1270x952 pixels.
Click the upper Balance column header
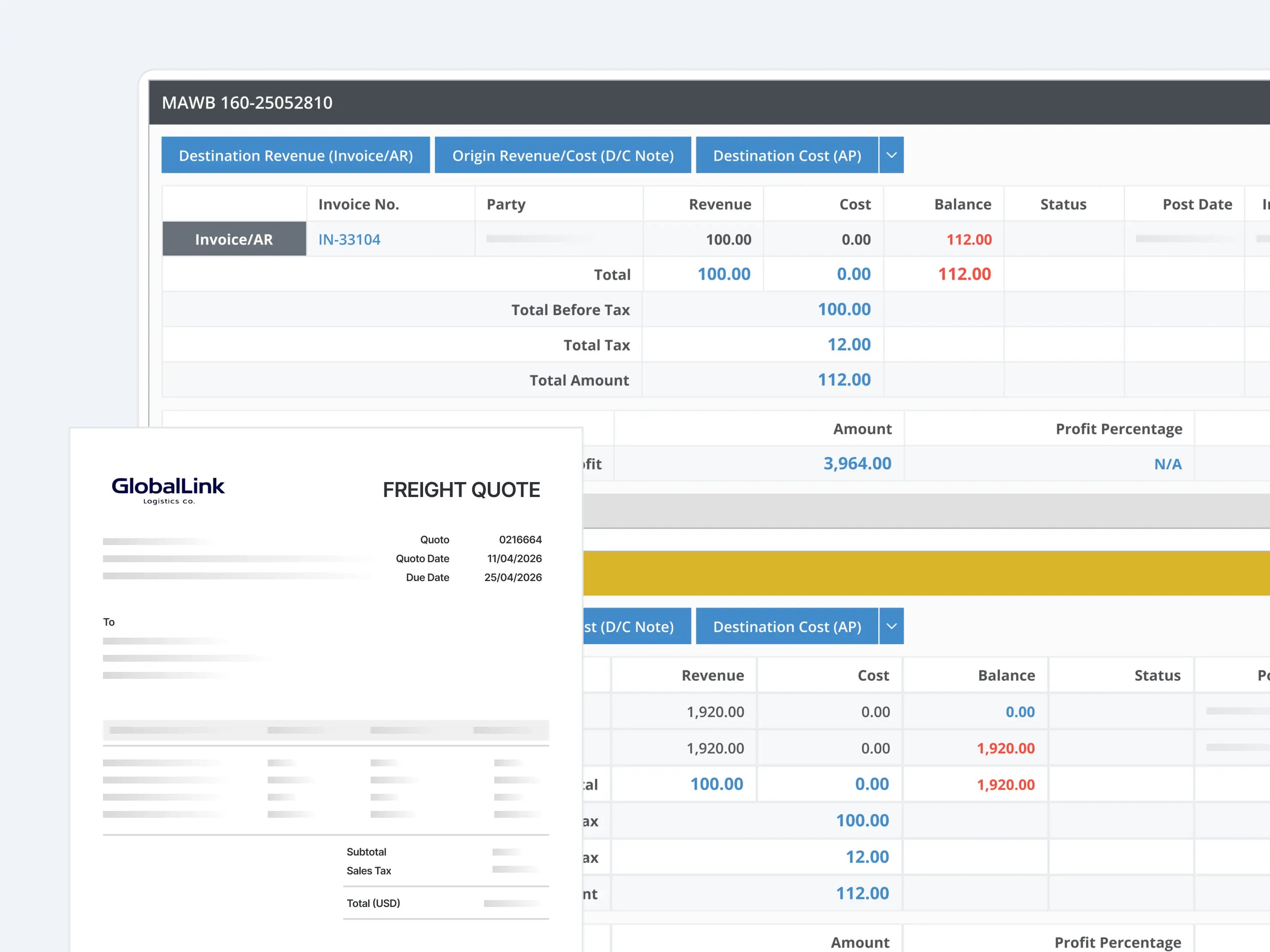pos(962,204)
